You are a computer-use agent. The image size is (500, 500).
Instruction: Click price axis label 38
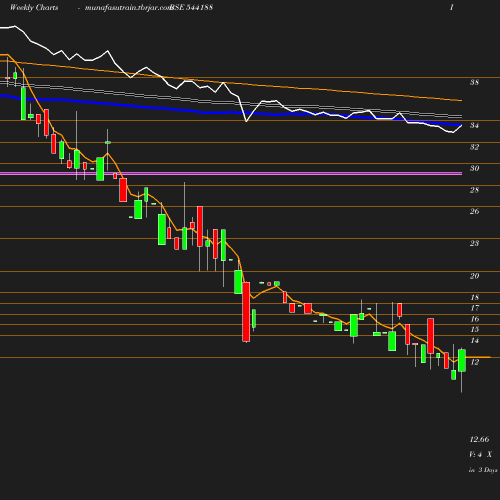point(474,82)
